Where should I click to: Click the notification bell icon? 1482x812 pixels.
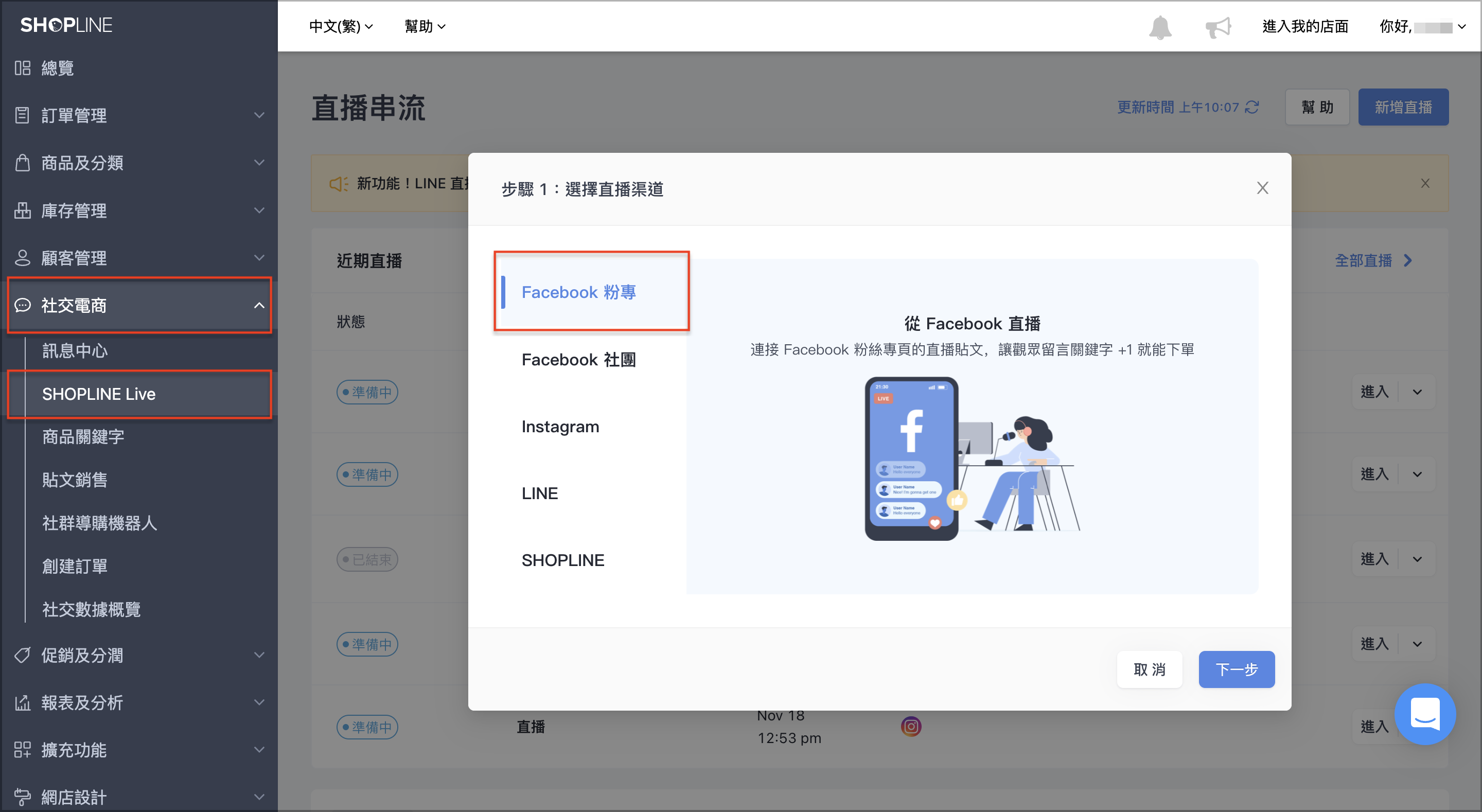pyautogui.click(x=1160, y=27)
